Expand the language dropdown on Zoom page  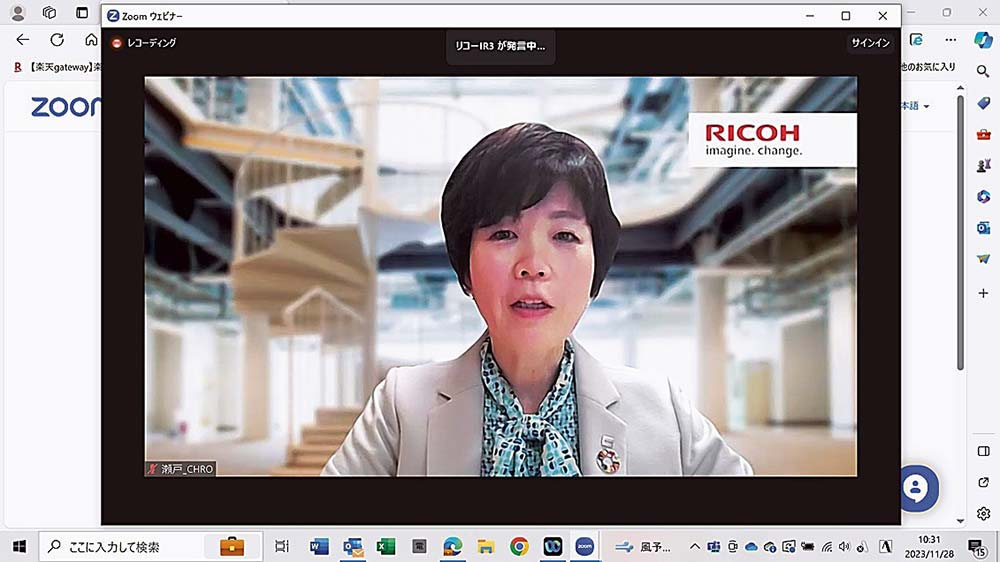pos(914,106)
